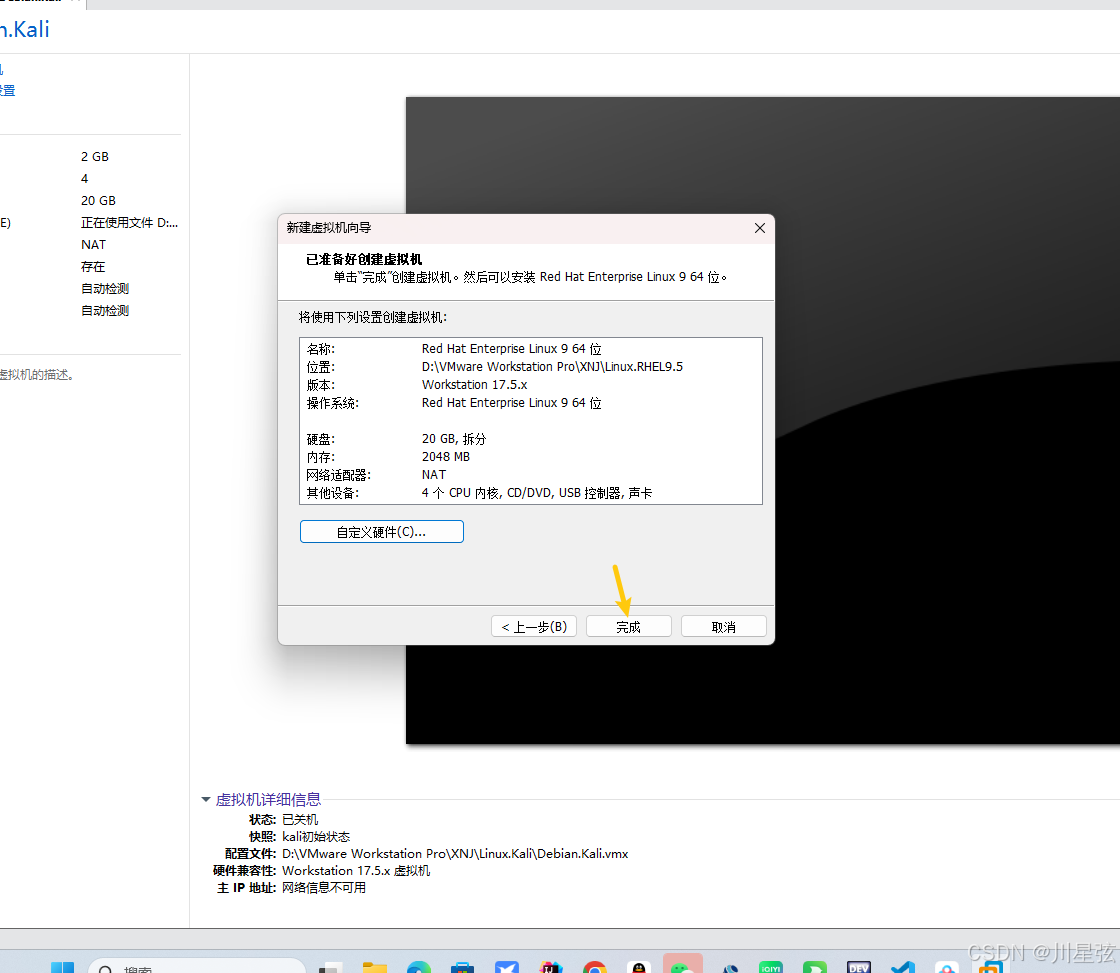Select the 内存 2048 MB row
Image resolution: width=1120 pixels, height=973 pixels.
(x=530, y=456)
